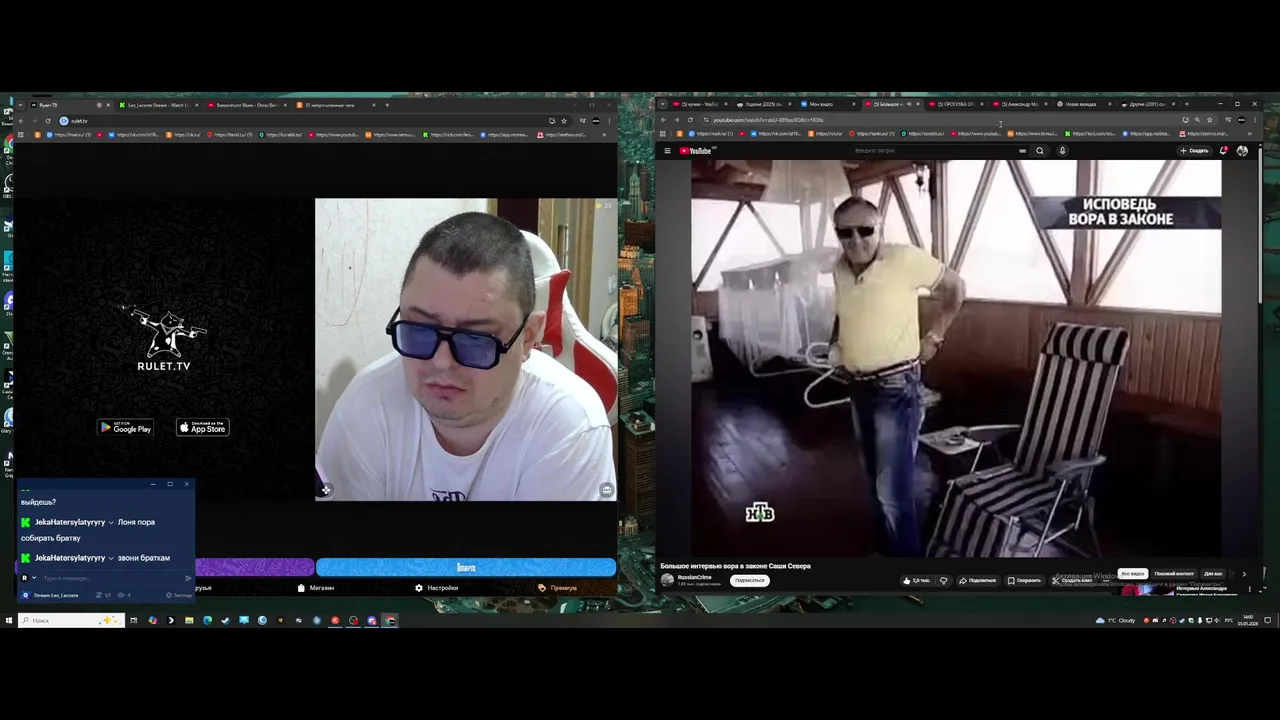The image size is (1280, 720).
Task: Click the YouTube search magnifier button
Action: [x=1040, y=151]
